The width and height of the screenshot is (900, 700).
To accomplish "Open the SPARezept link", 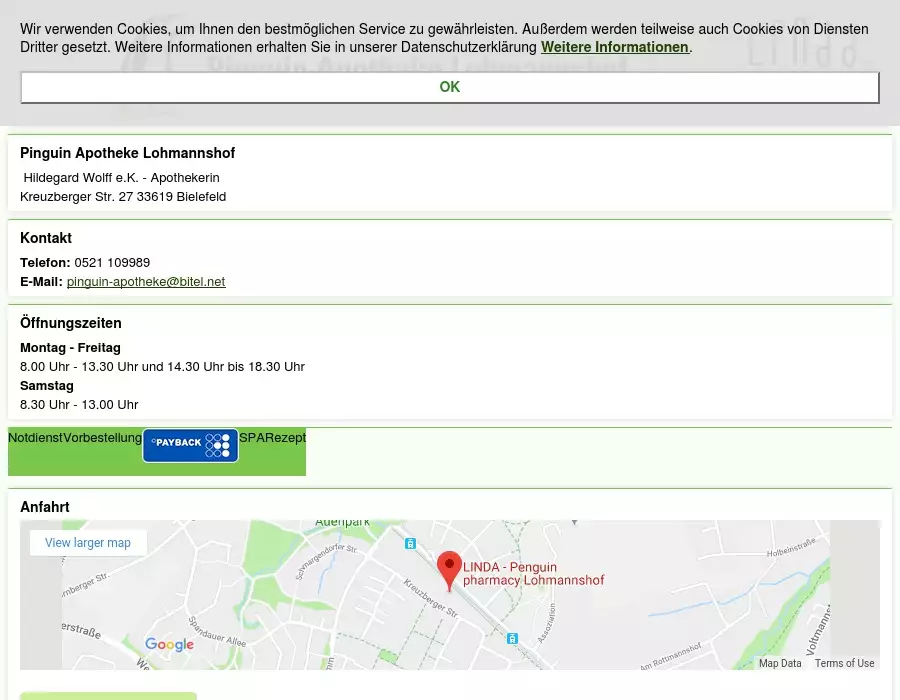I will coord(272,438).
